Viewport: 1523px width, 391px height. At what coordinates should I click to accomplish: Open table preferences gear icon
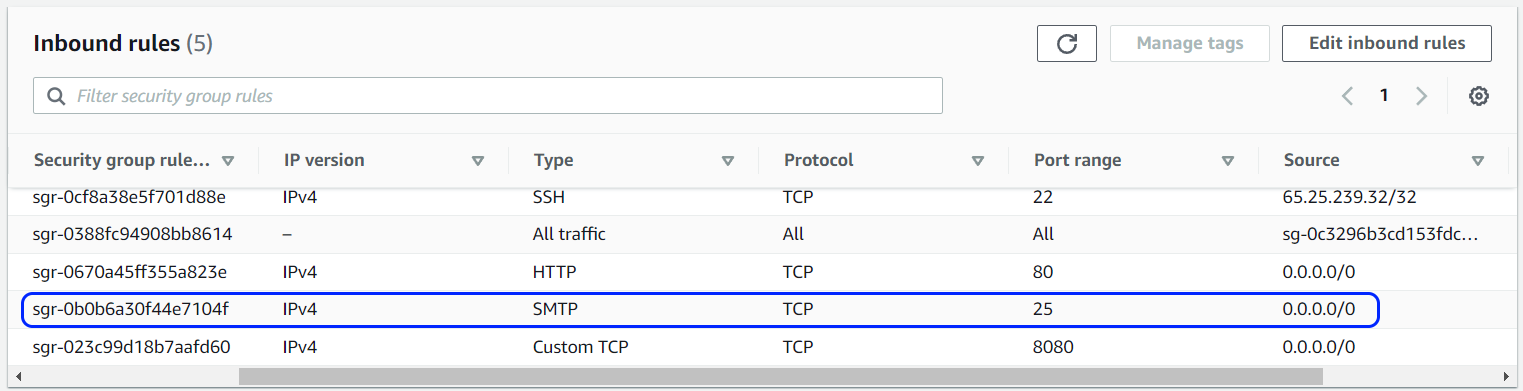[x=1479, y=96]
